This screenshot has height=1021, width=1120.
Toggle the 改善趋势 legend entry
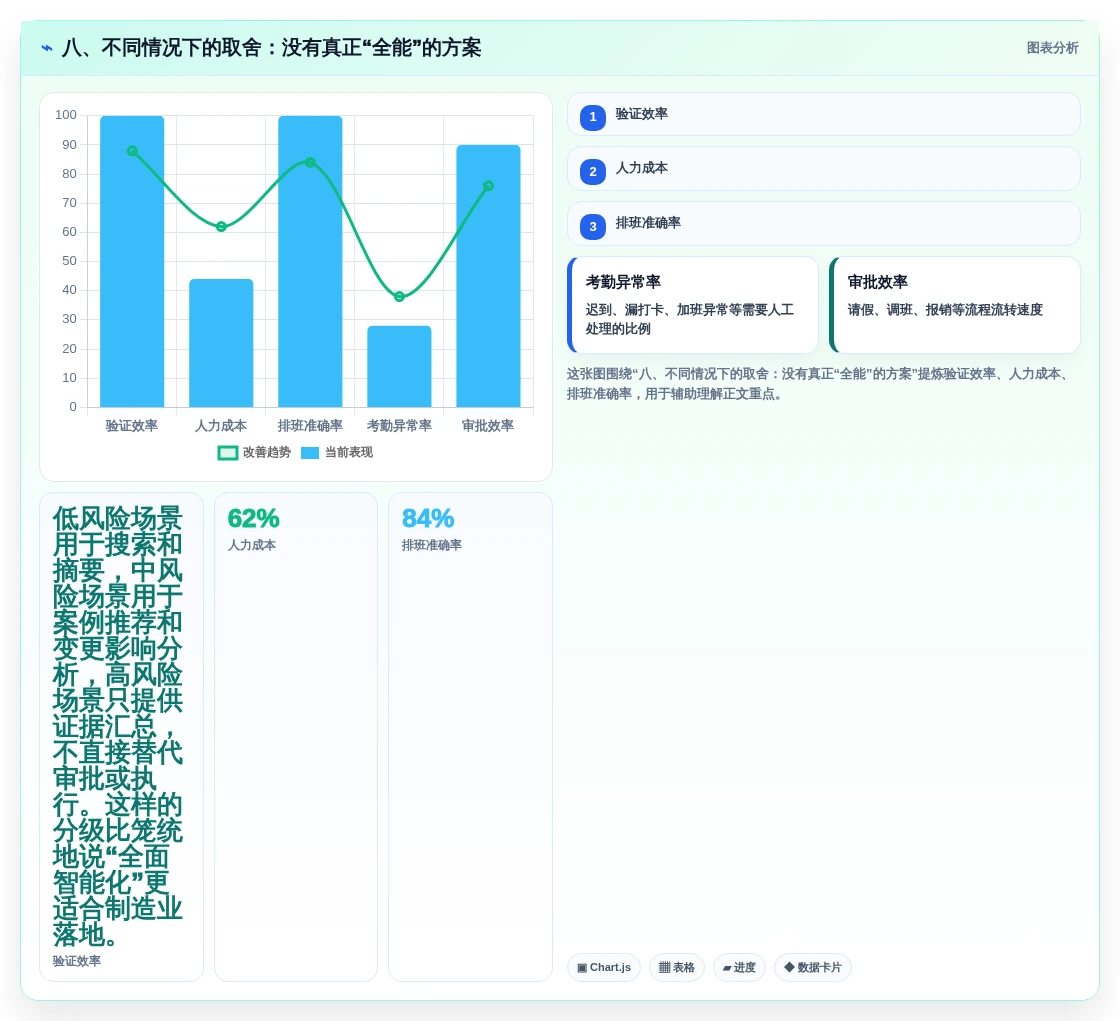(254, 452)
